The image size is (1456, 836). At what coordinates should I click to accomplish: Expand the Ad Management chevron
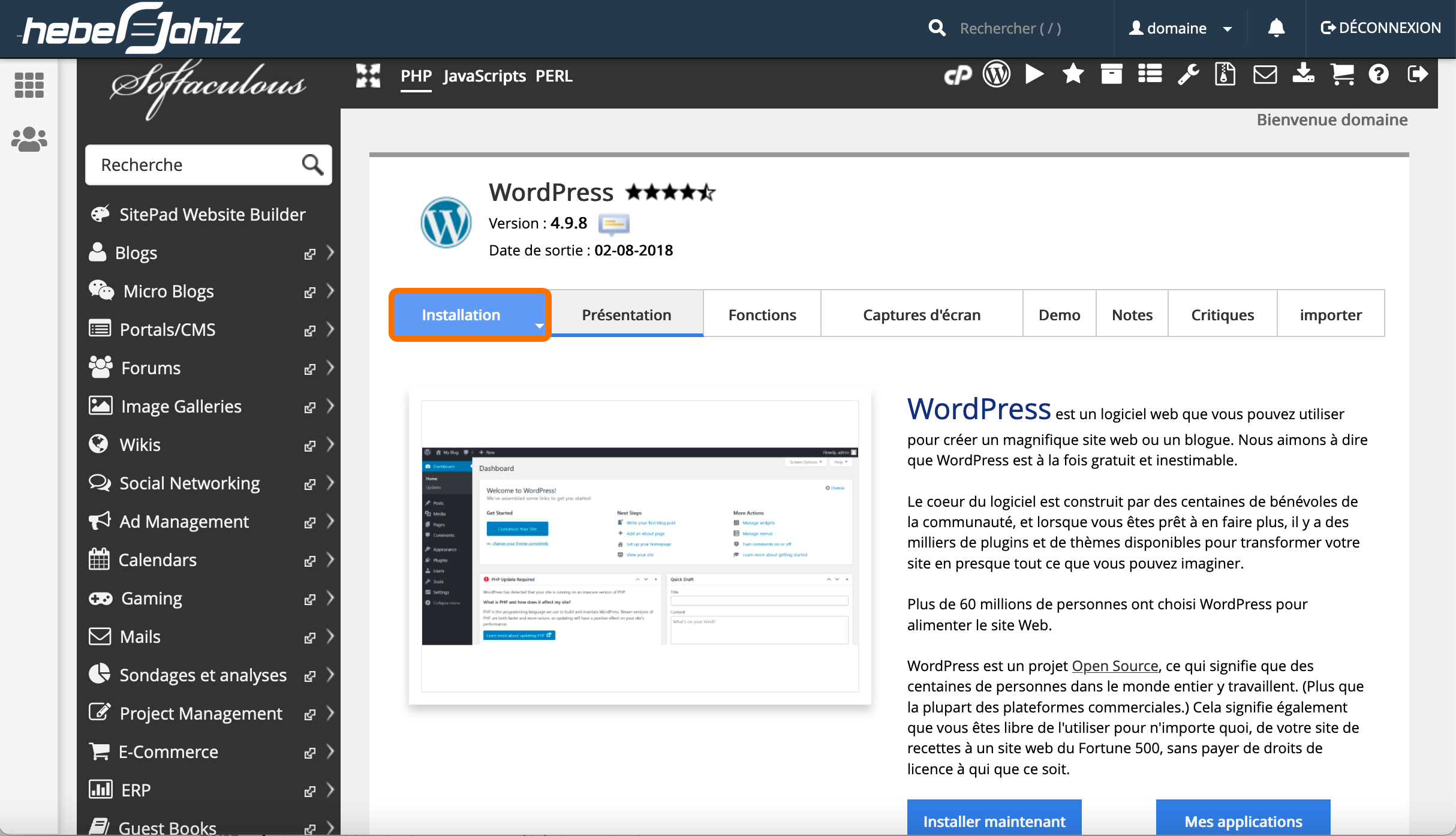pos(330,521)
